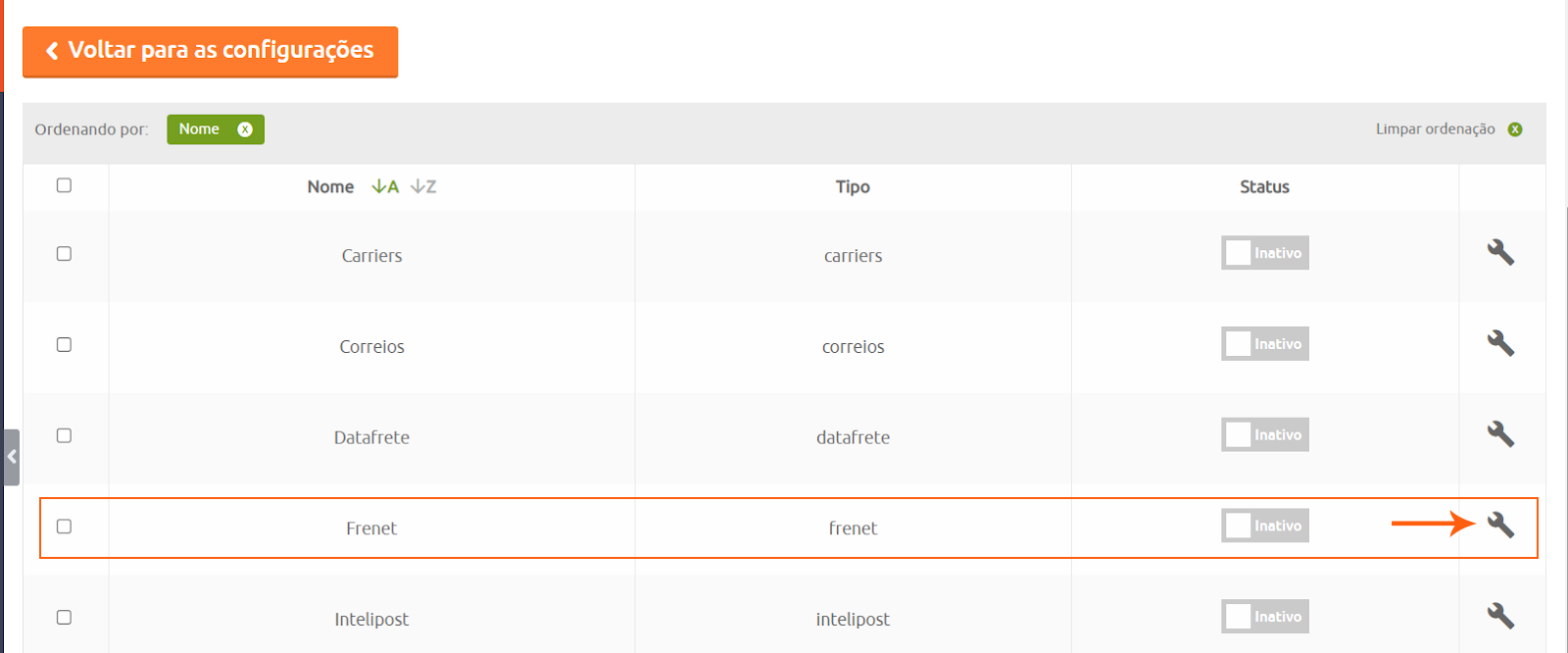Expand the collapsed left sidebar arrow
This screenshot has width=1568, height=653.
pos(12,457)
